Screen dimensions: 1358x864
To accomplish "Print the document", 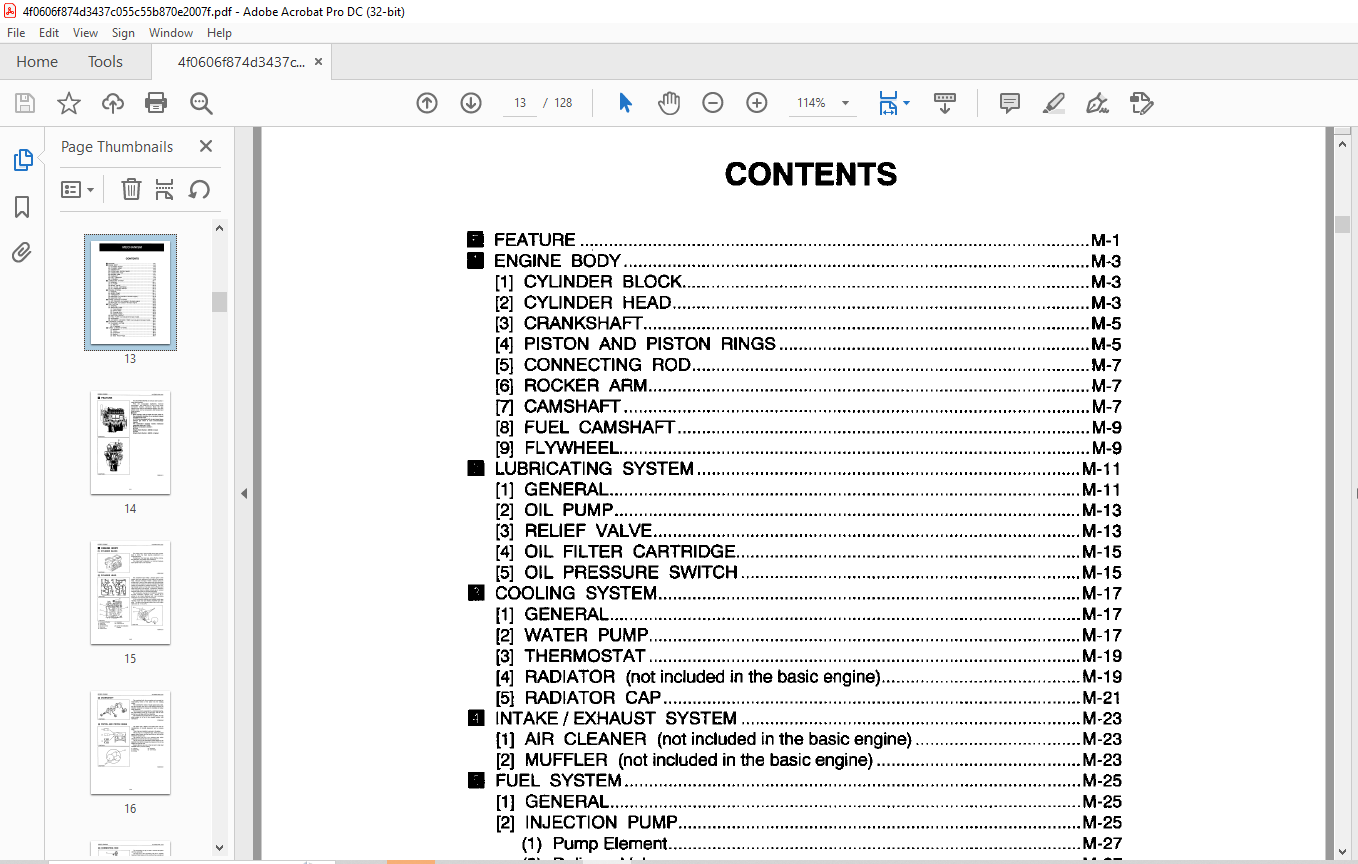I will coord(156,103).
